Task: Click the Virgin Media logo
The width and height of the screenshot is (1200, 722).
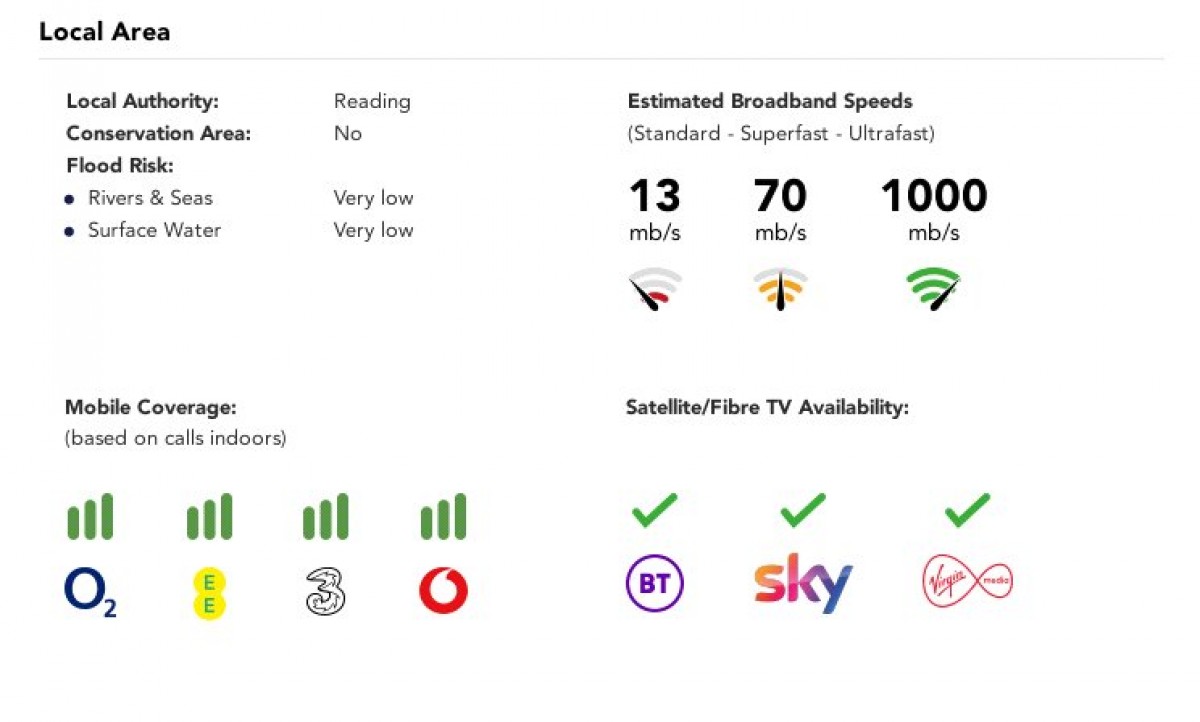Action: (x=967, y=580)
